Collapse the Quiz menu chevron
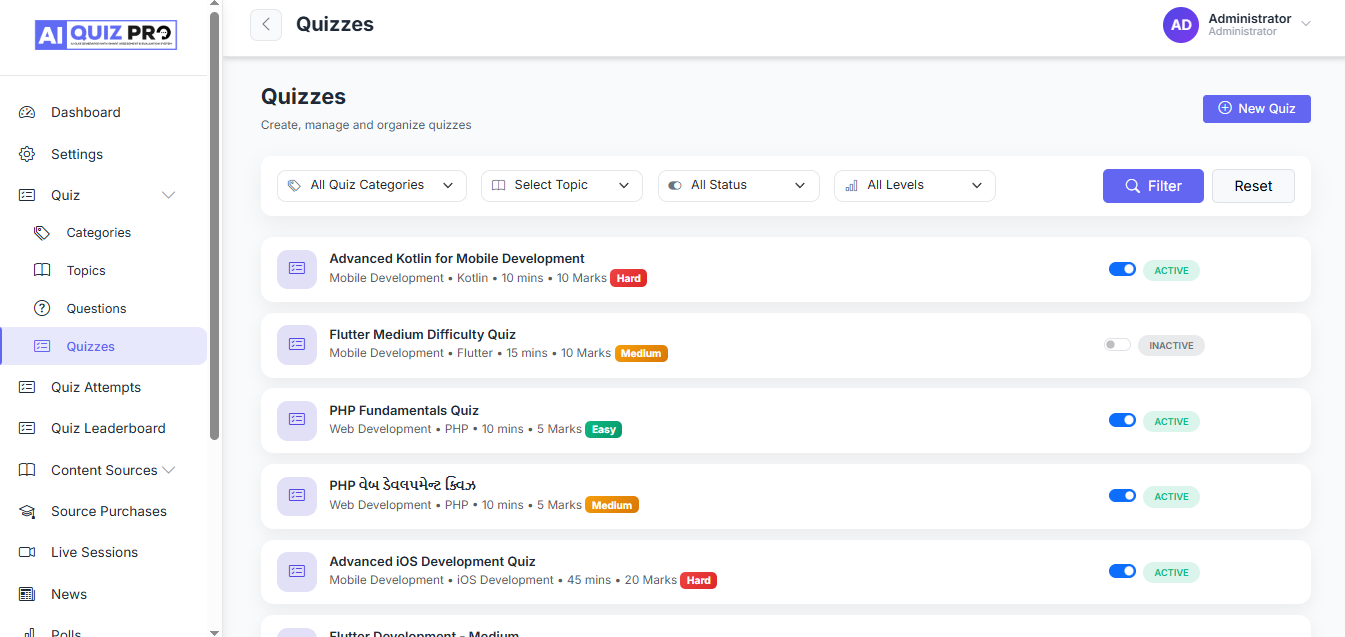Image resolution: width=1345 pixels, height=637 pixels. coord(169,195)
